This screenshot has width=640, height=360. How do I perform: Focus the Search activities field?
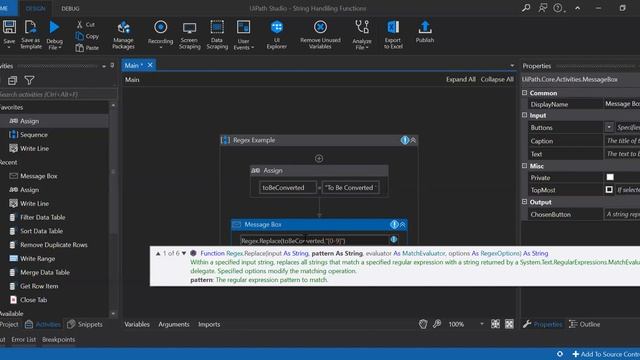tap(57, 94)
